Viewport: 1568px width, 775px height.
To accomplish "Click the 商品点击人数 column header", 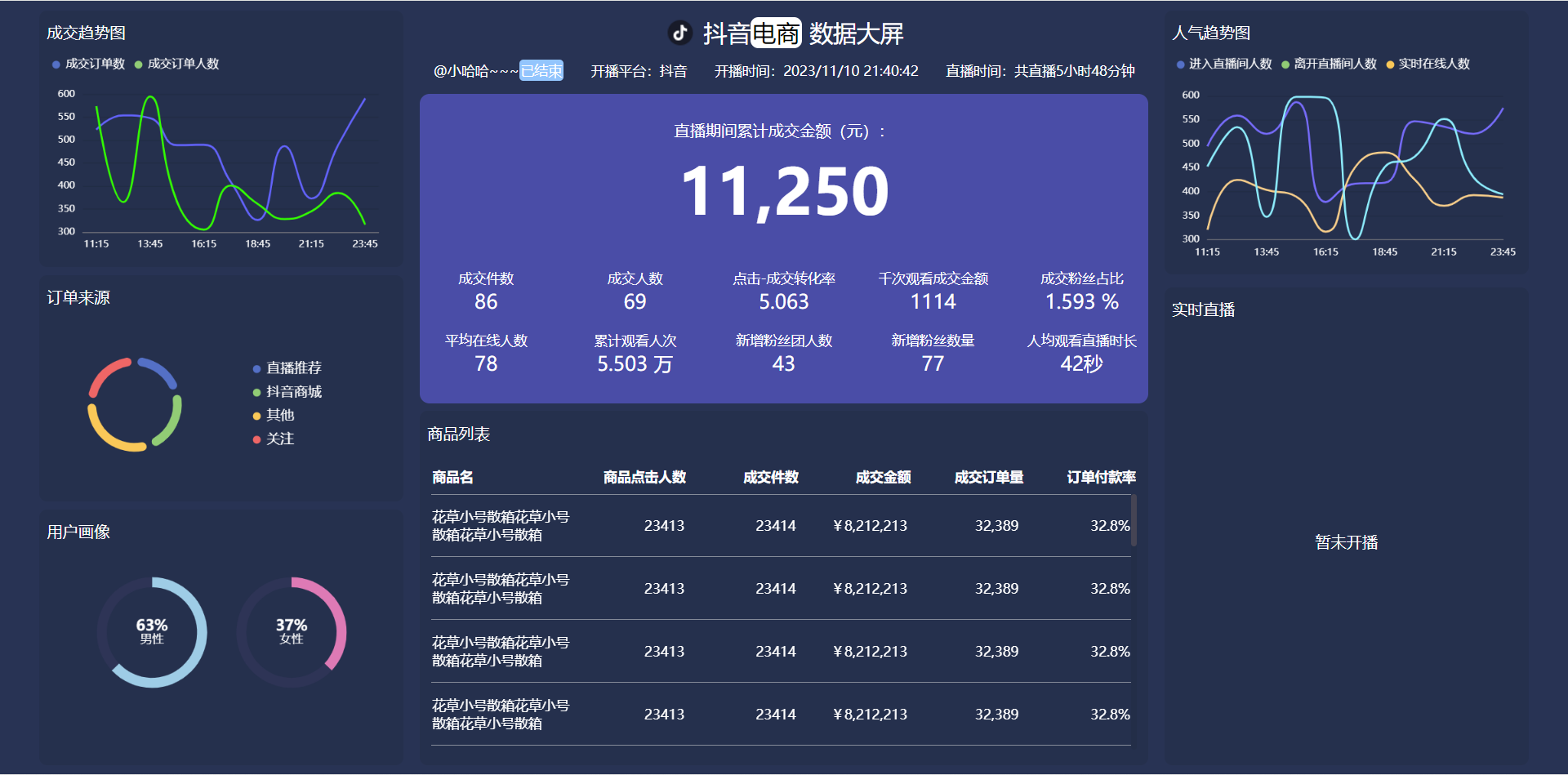I will (644, 478).
